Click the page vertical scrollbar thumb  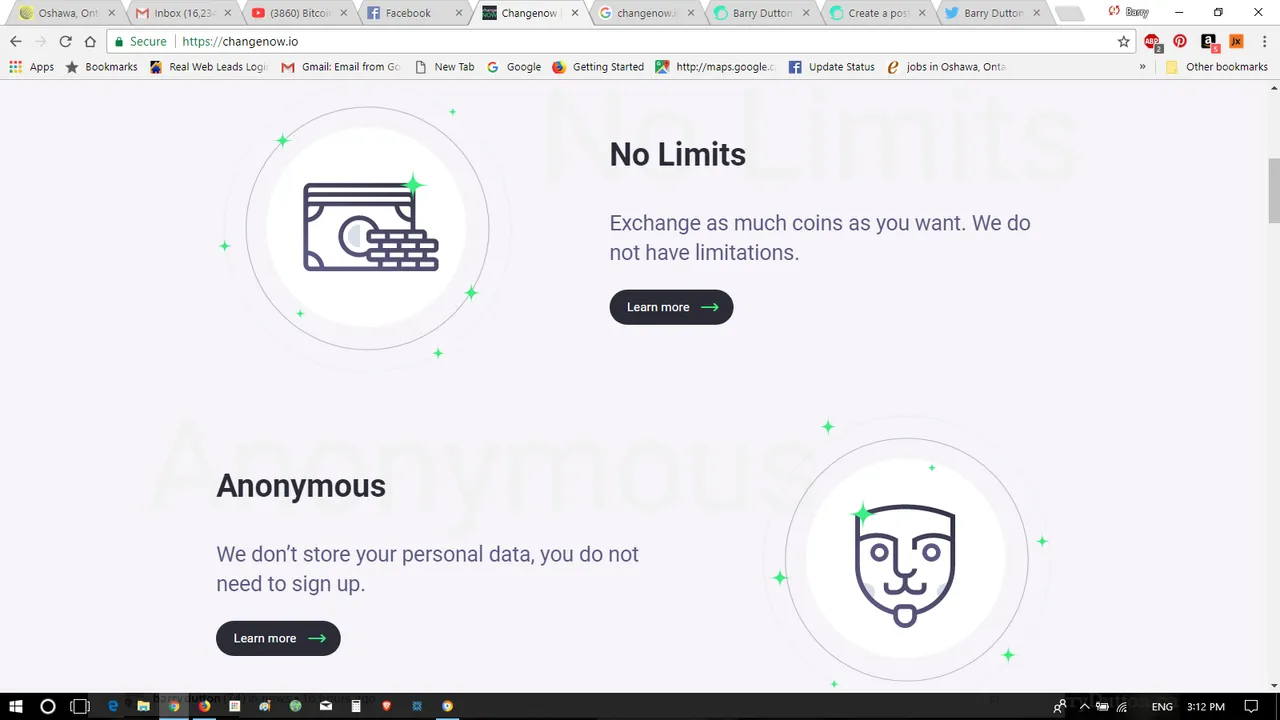(1273, 190)
